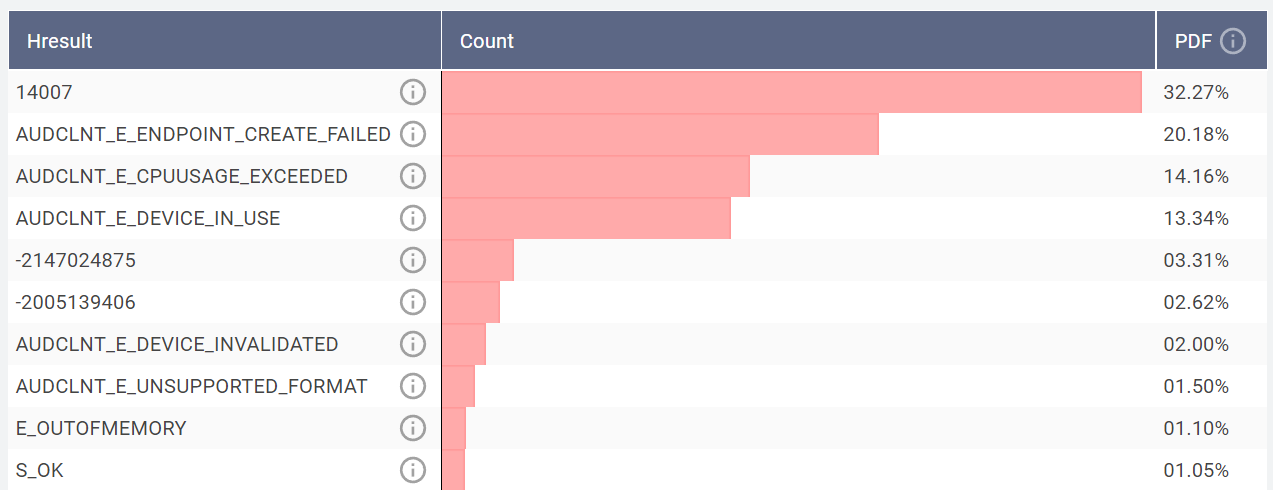Click the 14007 count bar
This screenshot has height=490, width=1273.
pos(792,92)
